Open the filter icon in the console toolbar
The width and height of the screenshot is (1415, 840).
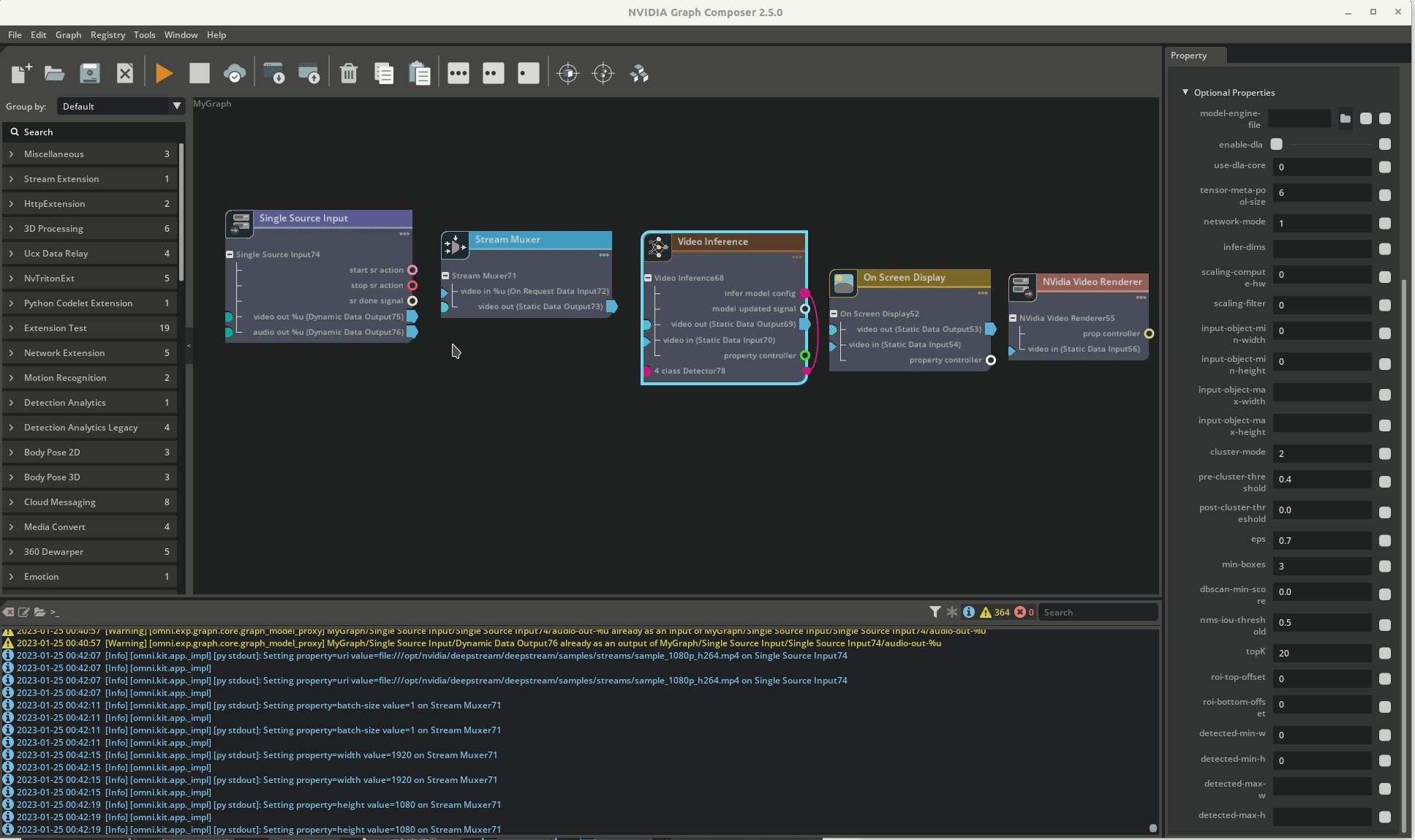click(936, 612)
